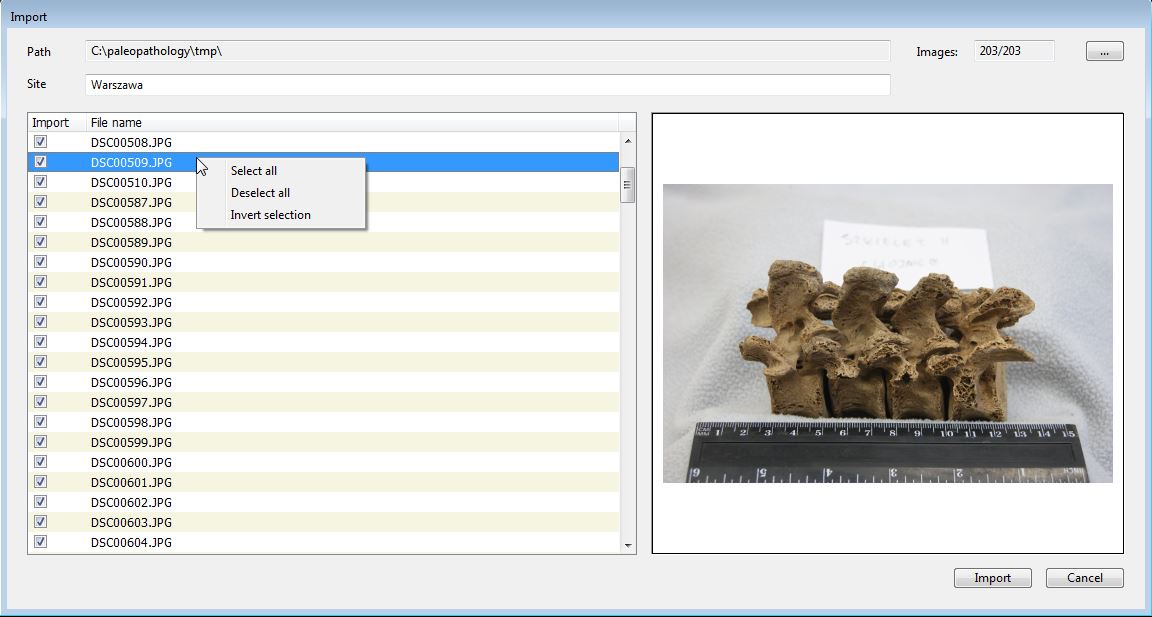The width and height of the screenshot is (1152, 617).
Task: Click the browse folder button (...)
Action: 1104,52
